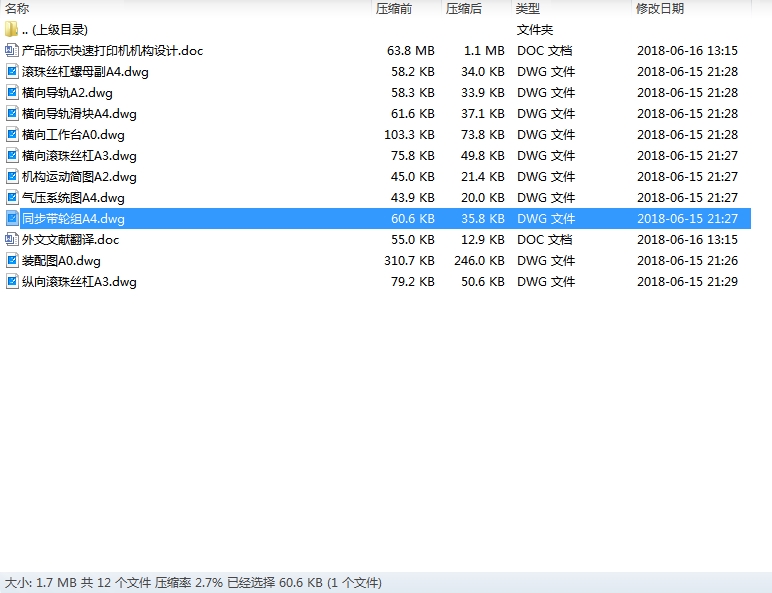Click the parent directory folder icon

coord(11,30)
